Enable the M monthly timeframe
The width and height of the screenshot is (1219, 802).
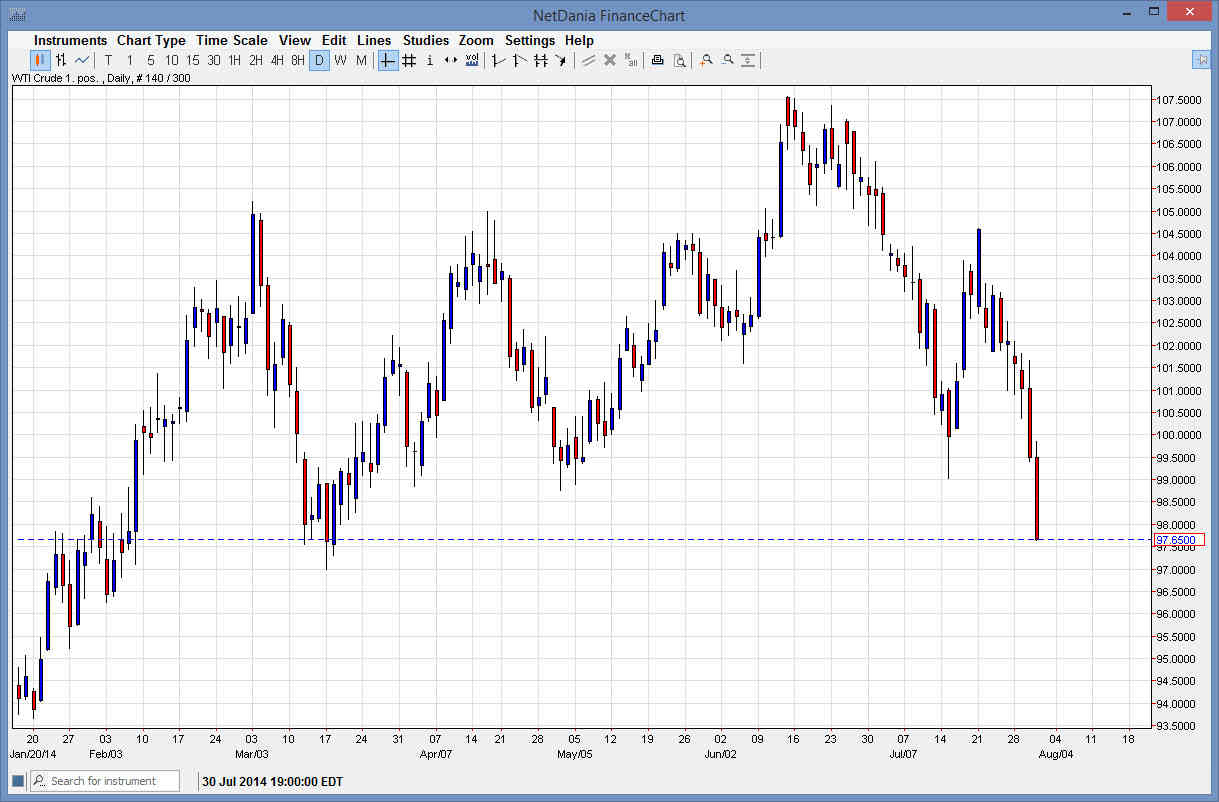[x=361, y=60]
